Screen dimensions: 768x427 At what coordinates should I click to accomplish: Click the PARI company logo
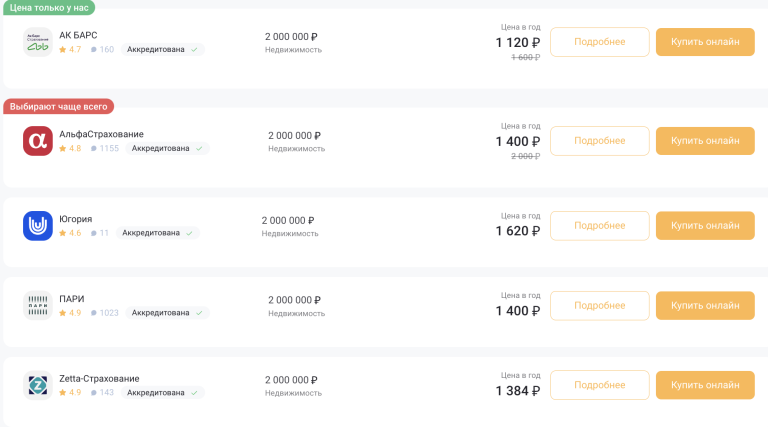tap(38, 305)
